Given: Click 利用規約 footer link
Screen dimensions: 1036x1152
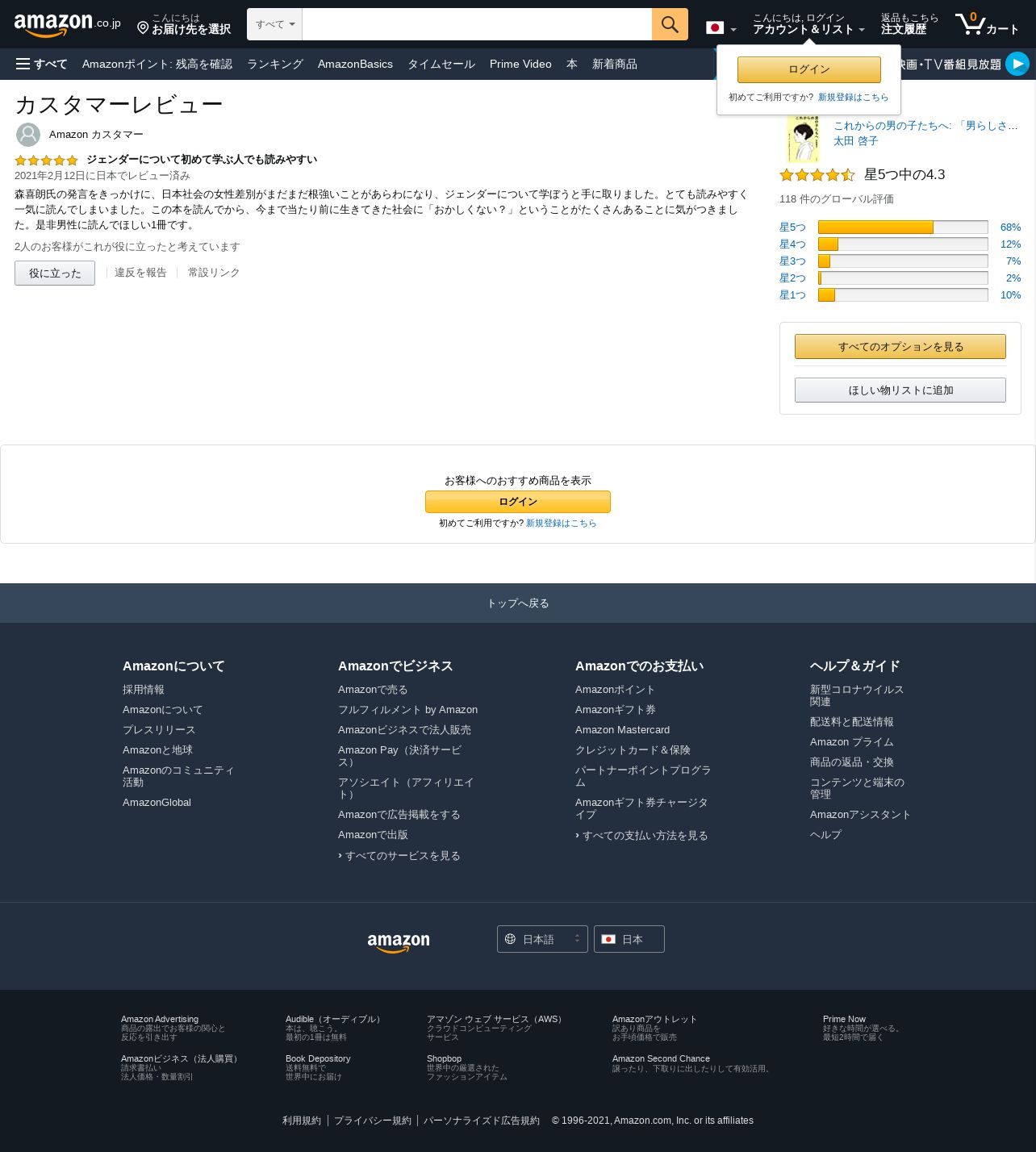Looking at the screenshot, I should pyautogui.click(x=302, y=1121).
